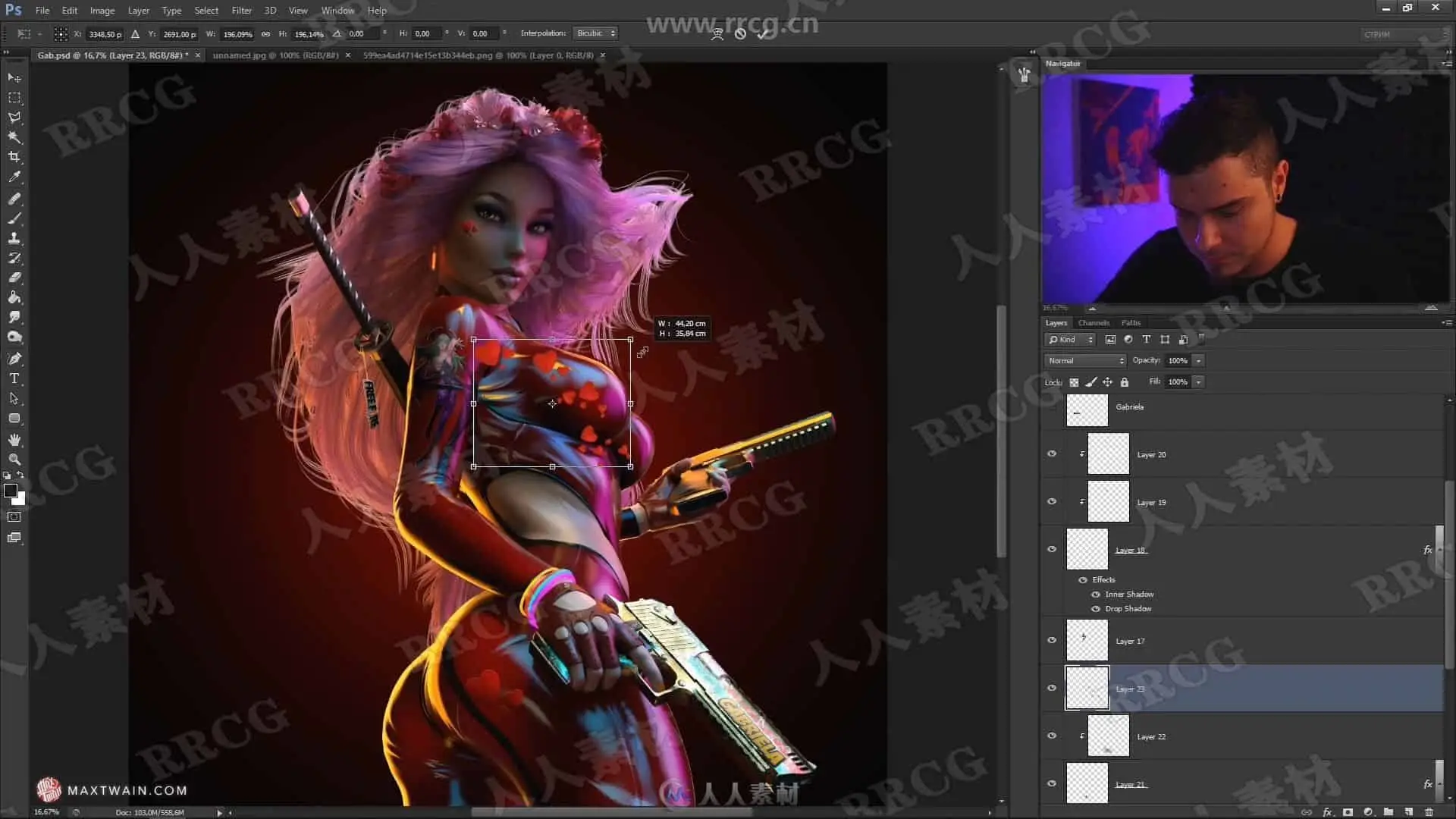Open the Select menu
Image resolution: width=1456 pixels, height=819 pixels.
point(206,11)
